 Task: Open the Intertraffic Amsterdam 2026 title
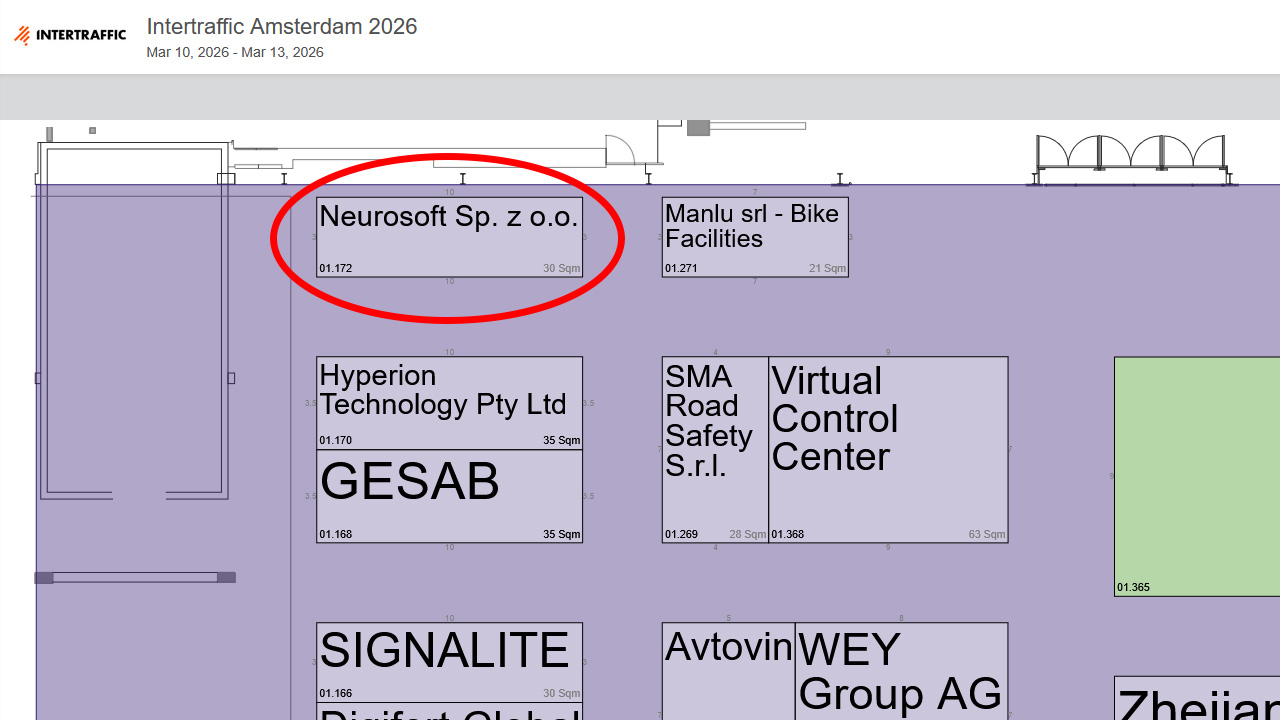coord(282,27)
